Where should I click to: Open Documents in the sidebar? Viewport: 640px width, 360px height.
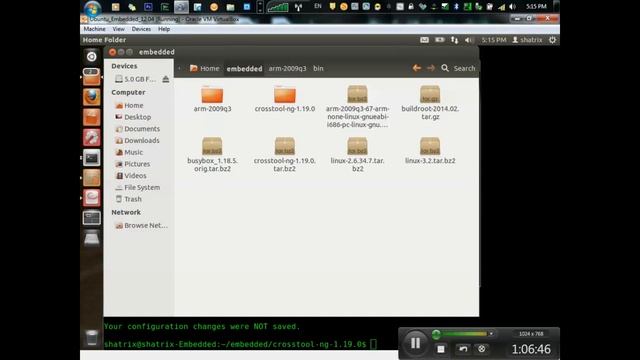click(x=138, y=129)
